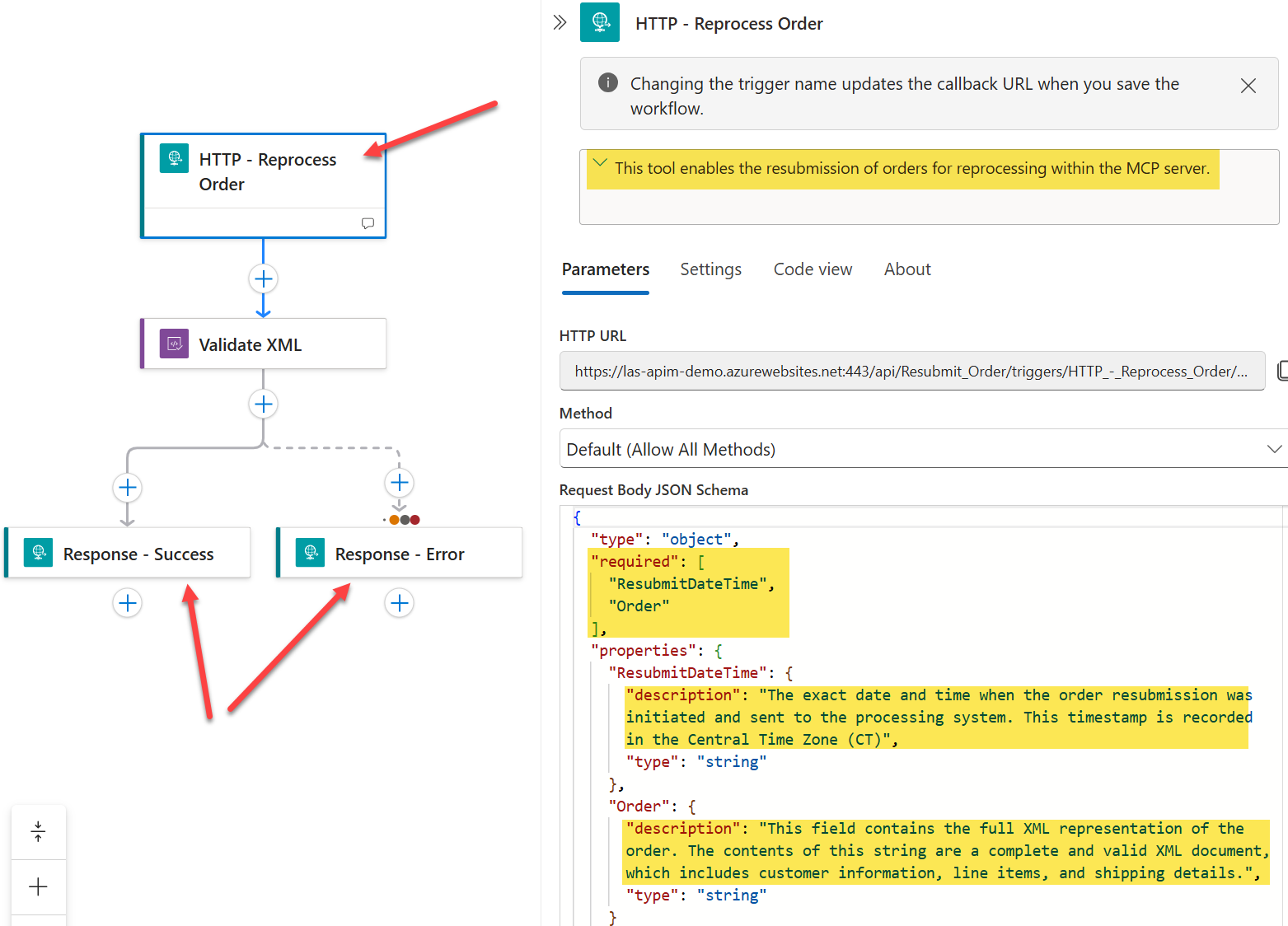Select the HTTP - Reprocess Order trigger node
Screen dimensions: 1288x926
(x=264, y=186)
